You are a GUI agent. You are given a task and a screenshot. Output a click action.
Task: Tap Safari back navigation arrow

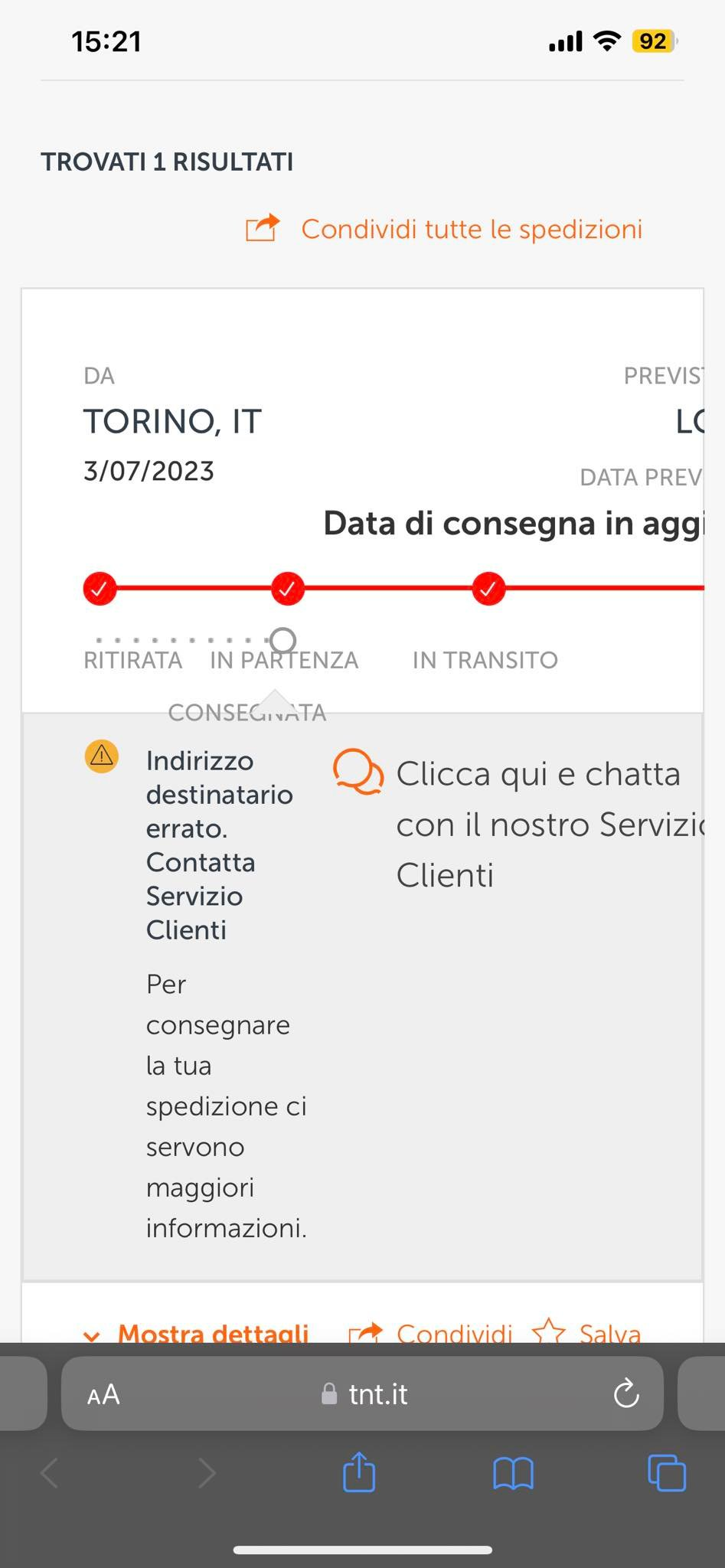click(51, 1473)
